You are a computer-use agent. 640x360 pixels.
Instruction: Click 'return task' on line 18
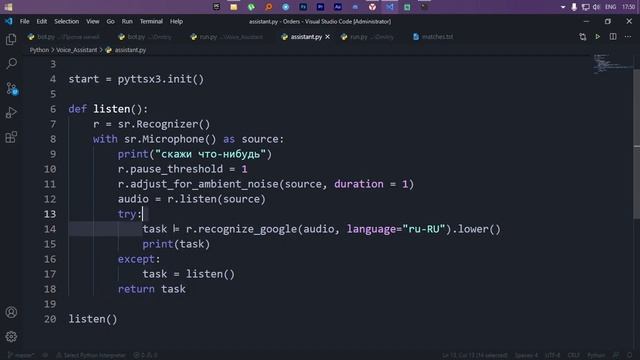(x=151, y=289)
